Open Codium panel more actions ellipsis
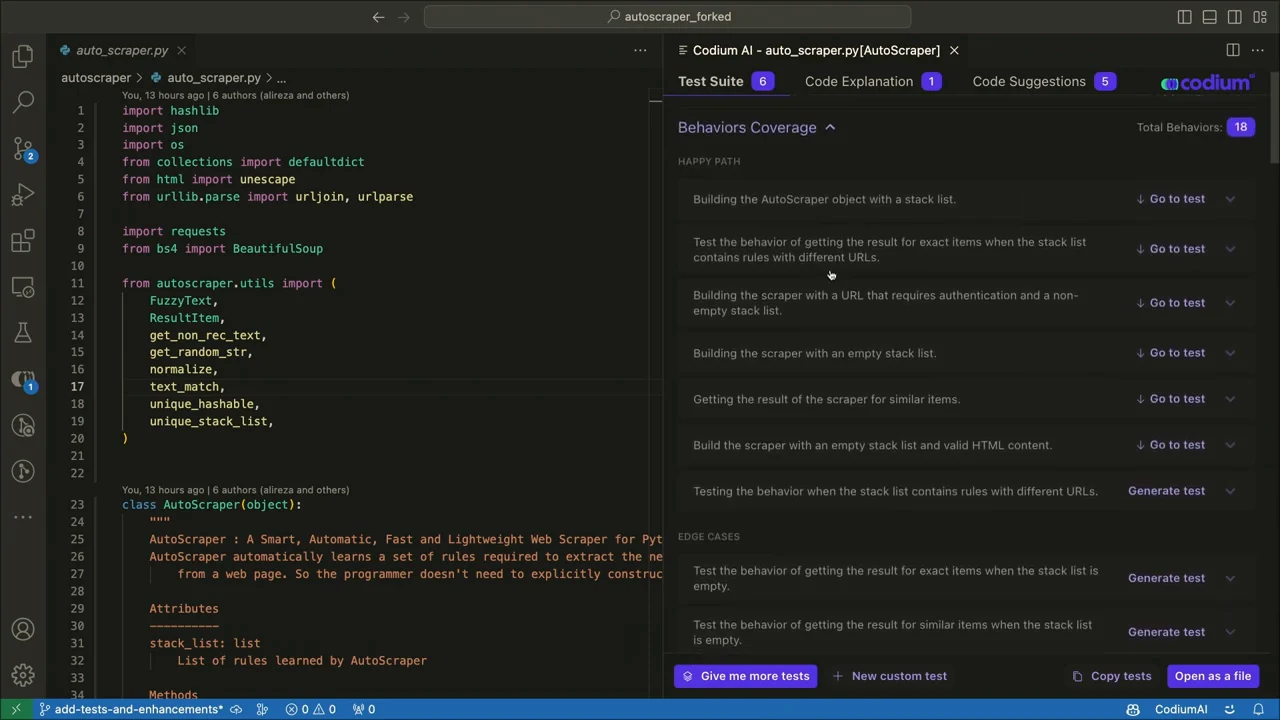This screenshot has width=1280, height=720. point(1259,50)
